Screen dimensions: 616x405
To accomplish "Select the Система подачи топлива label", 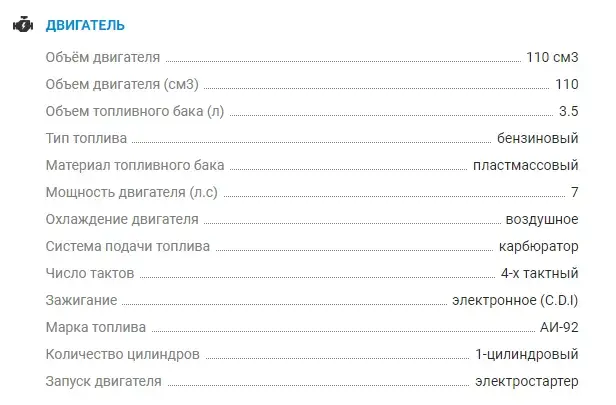I will point(128,246).
